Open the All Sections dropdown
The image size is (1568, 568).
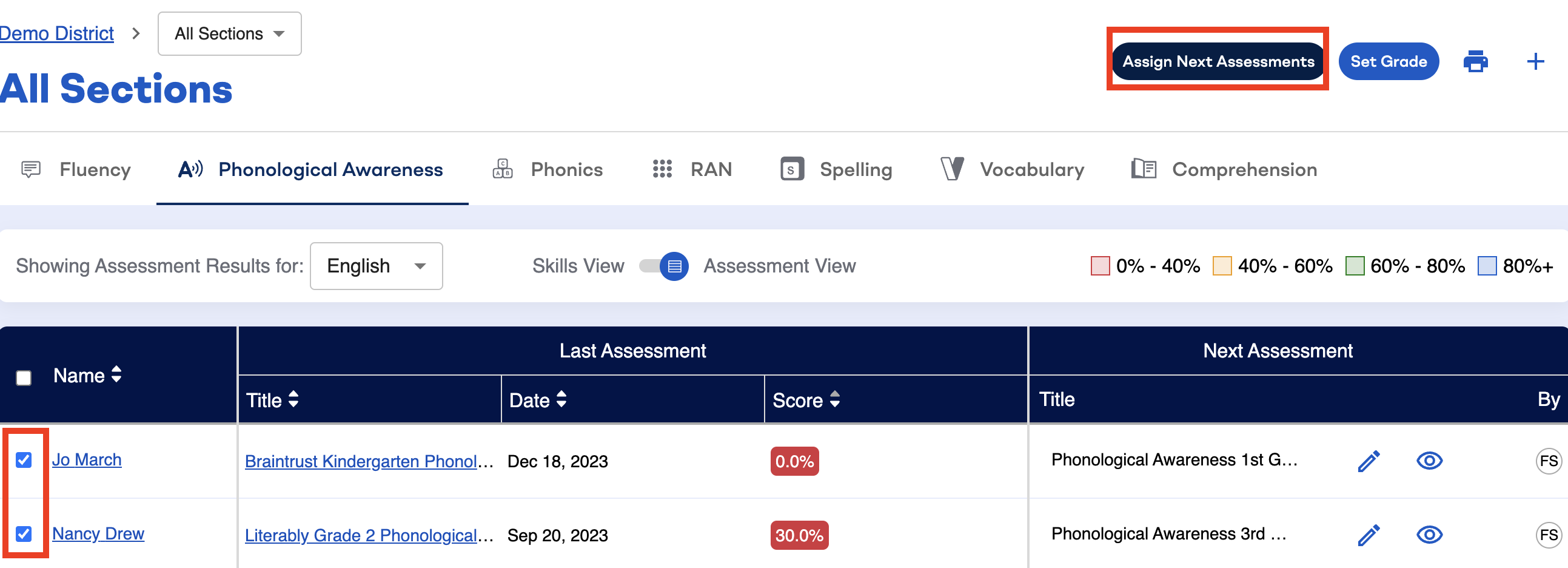[229, 34]
